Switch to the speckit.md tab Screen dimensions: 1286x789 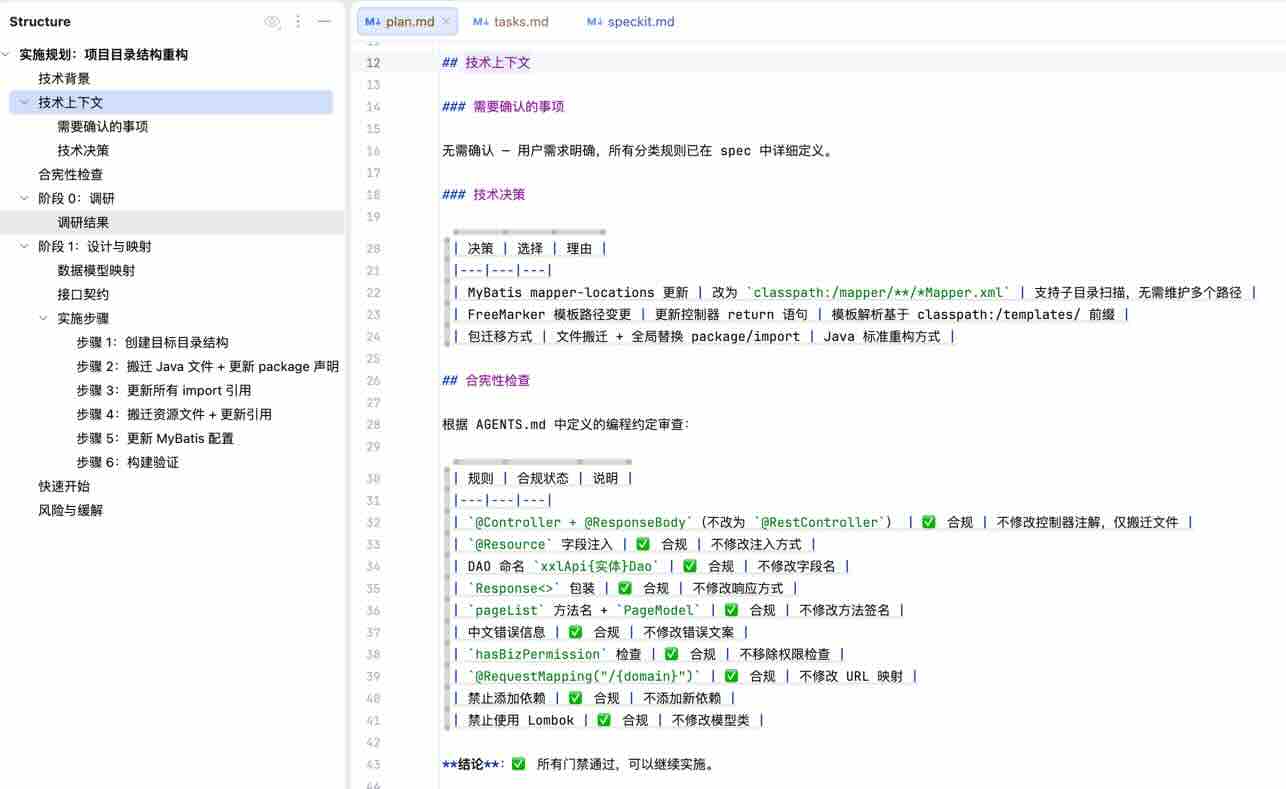[631, 21]
